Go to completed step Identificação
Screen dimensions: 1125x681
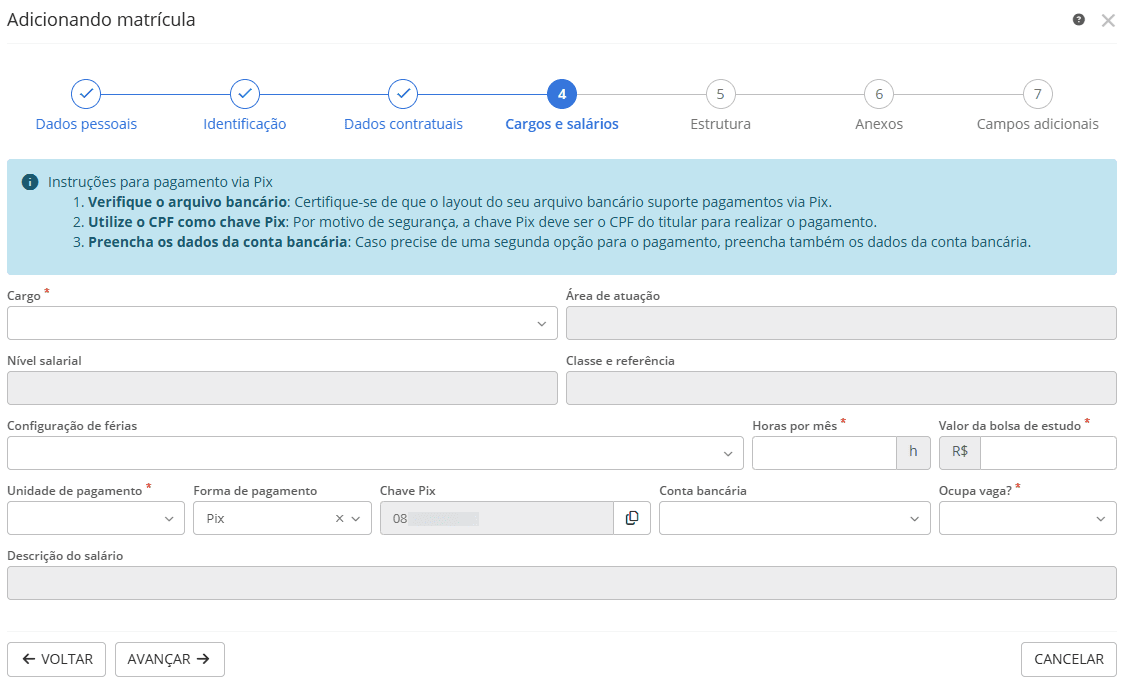click(x=245, y=94)
